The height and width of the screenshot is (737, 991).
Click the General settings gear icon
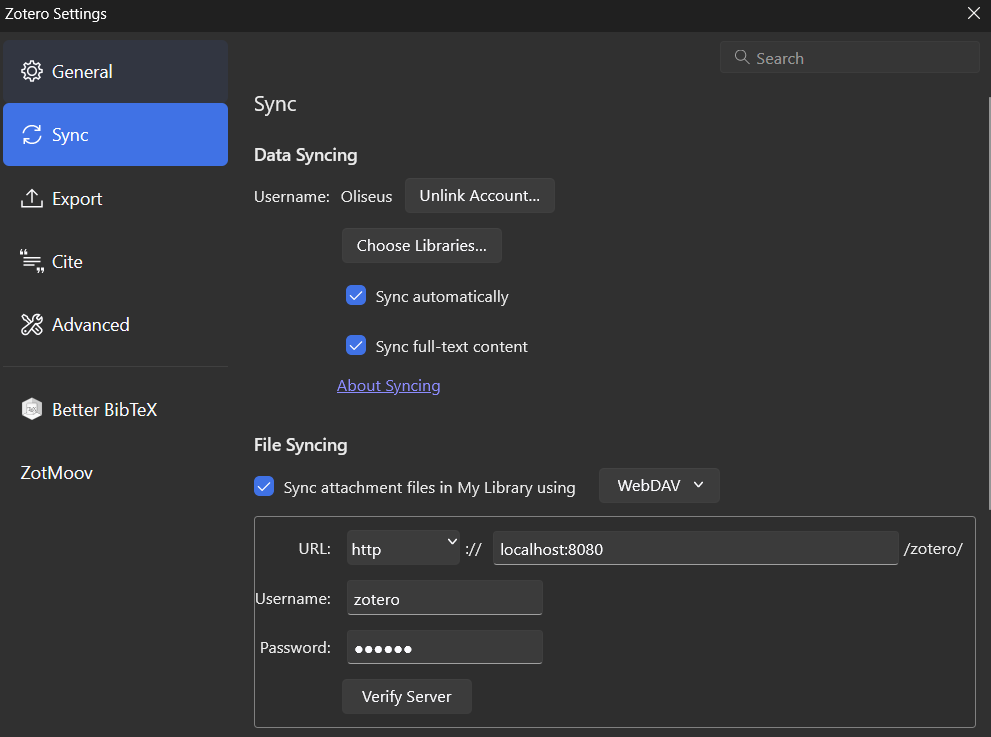pyautogui.click(x=30, y=71)
